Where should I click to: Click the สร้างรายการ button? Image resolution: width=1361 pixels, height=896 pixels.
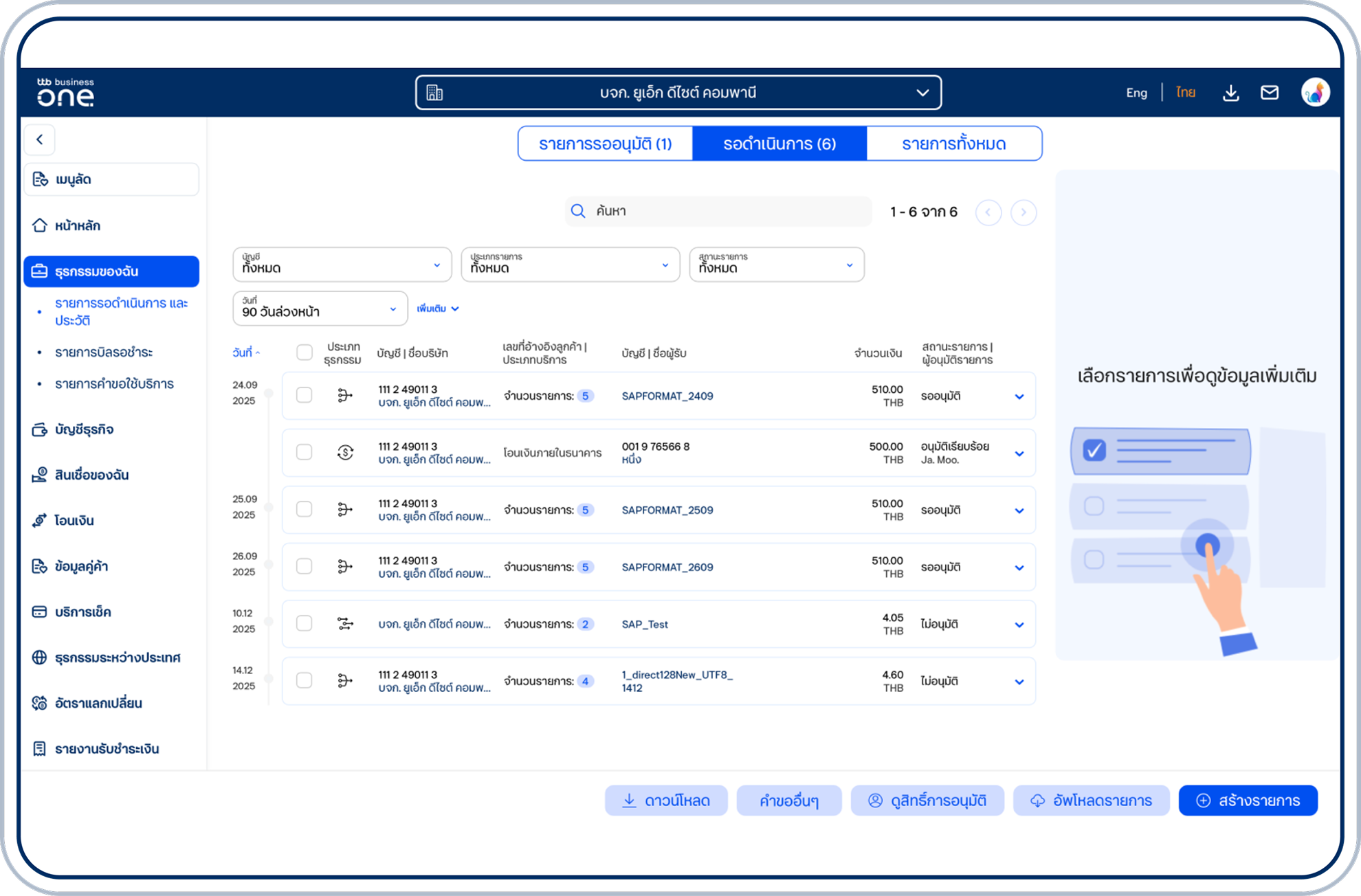1248,800
